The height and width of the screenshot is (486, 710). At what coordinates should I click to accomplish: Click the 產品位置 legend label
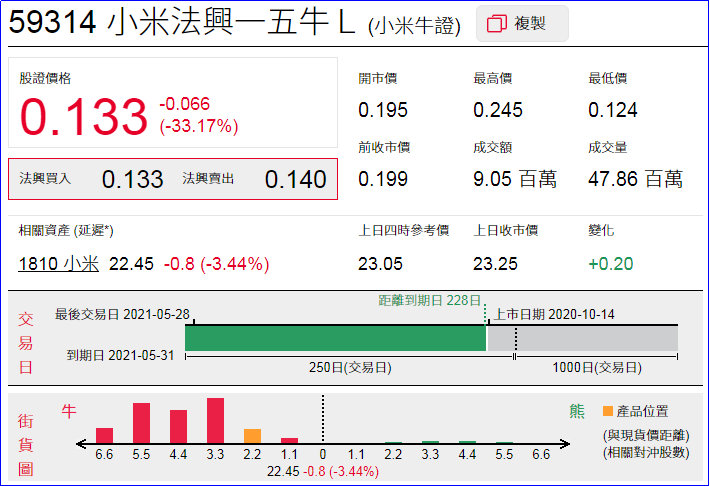[642, 411]
